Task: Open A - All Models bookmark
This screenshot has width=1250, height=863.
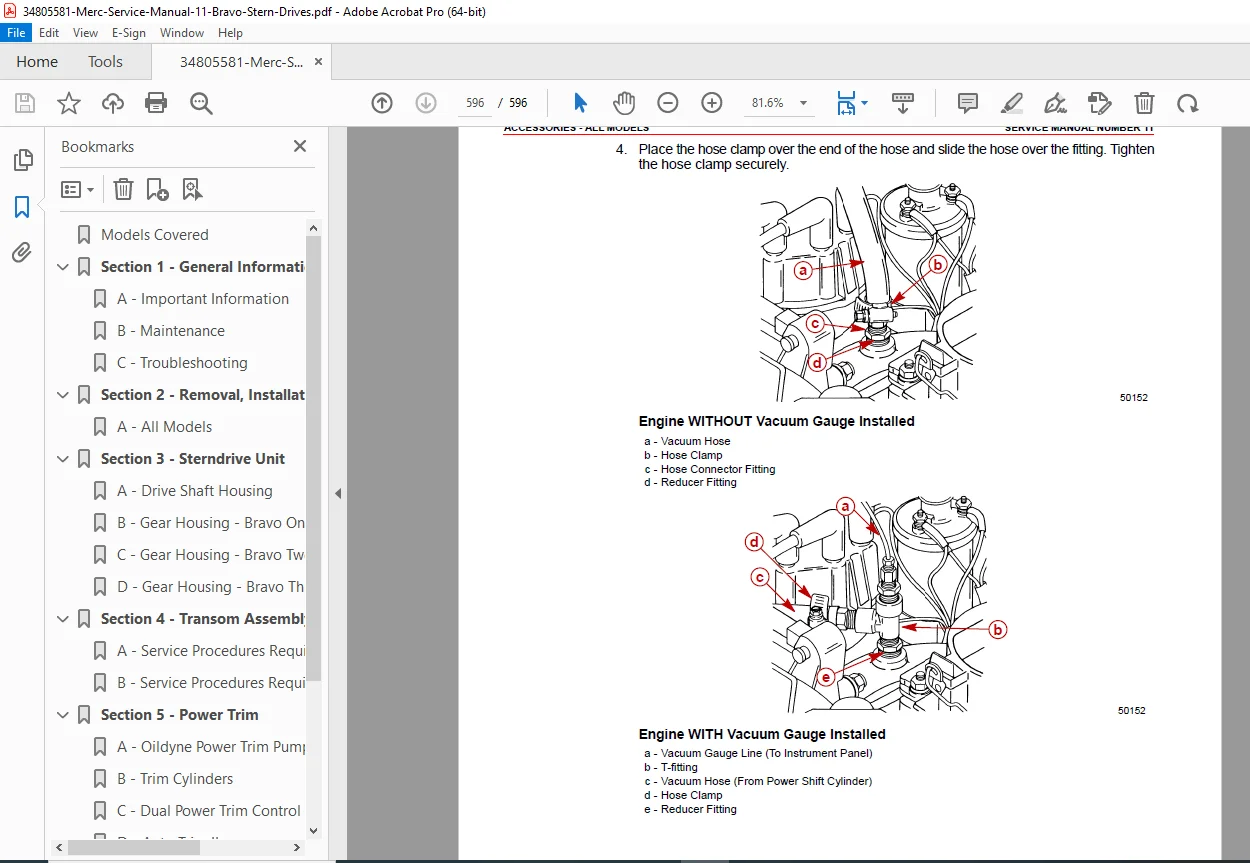Action: (165, 427)
